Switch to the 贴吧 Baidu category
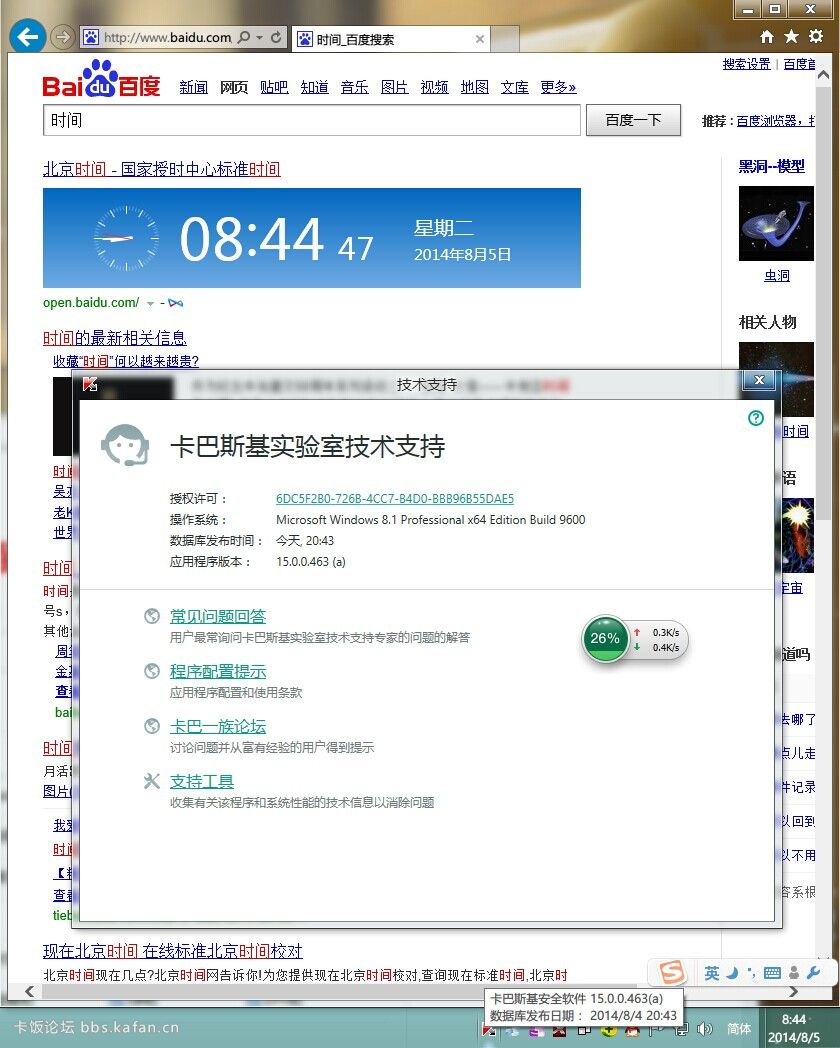The image size is (840, 1048). coord(274,87)
